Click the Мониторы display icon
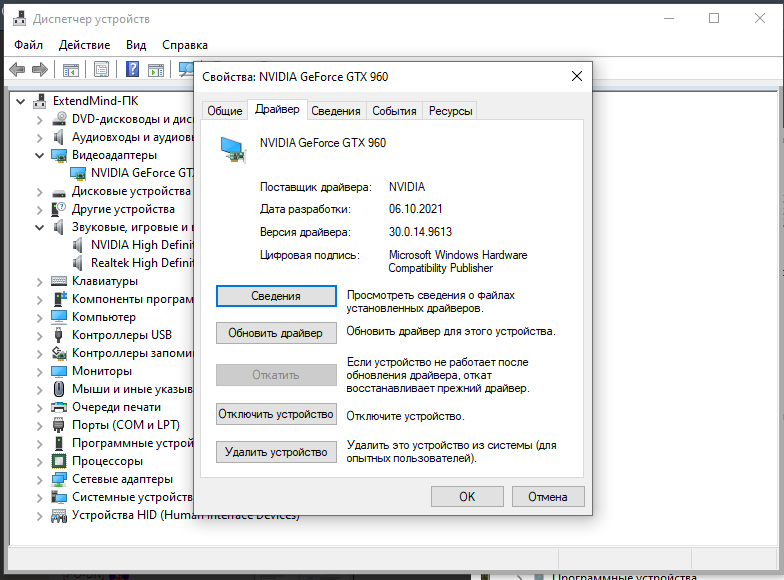The width and height of the screenshot is (784, 580). (59, 371)
